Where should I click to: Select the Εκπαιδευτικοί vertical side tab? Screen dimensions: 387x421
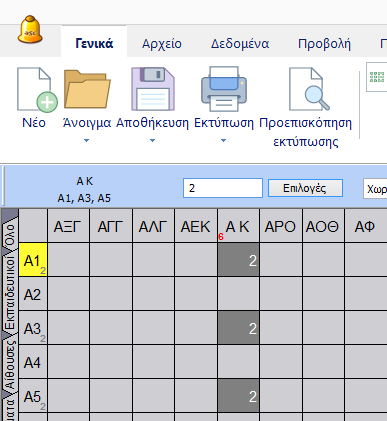coord(10,293)
